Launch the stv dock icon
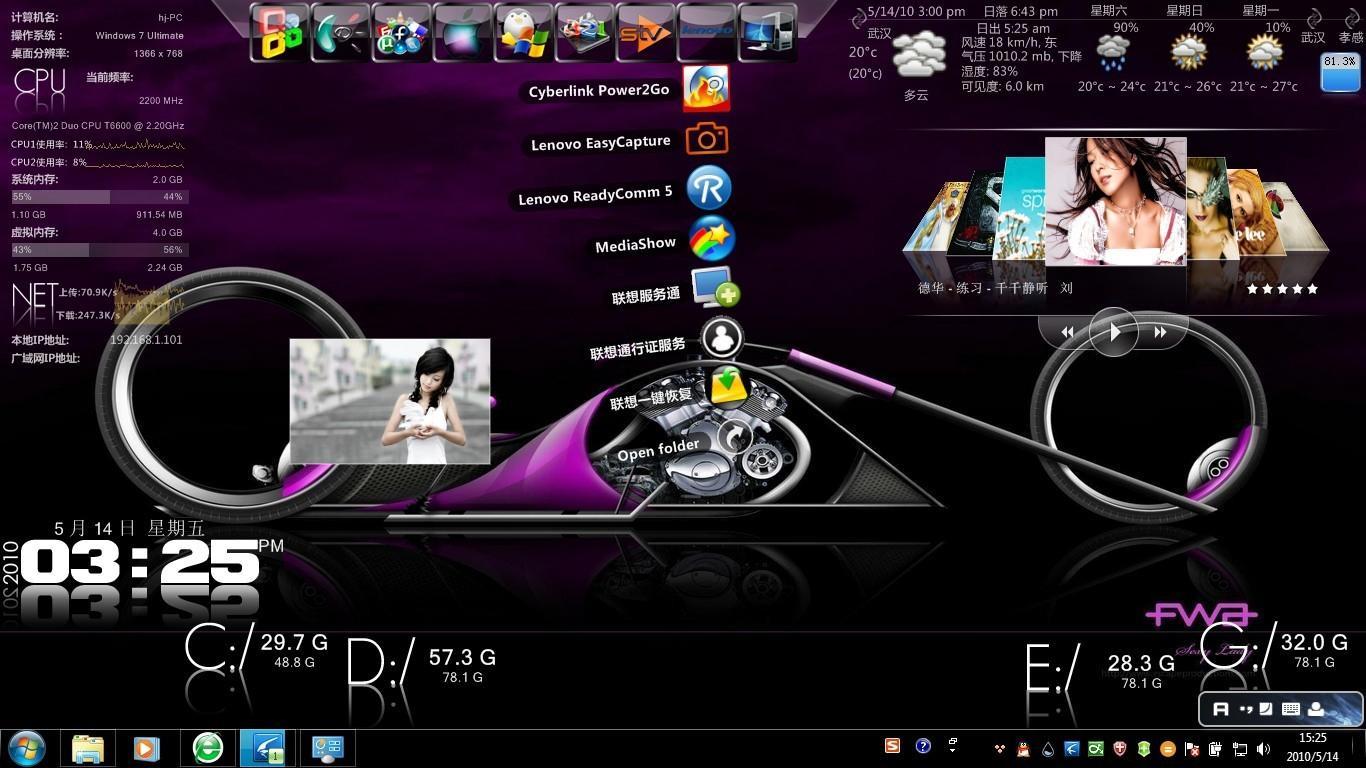This screenshot has height=768, width=1366. [645, 34]
